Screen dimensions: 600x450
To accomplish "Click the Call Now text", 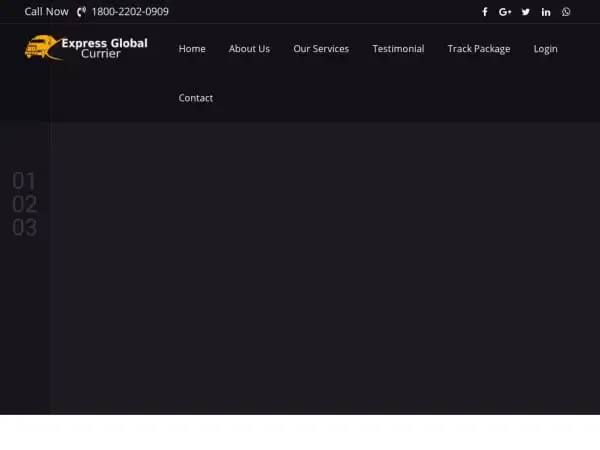I will coord(46,11).
